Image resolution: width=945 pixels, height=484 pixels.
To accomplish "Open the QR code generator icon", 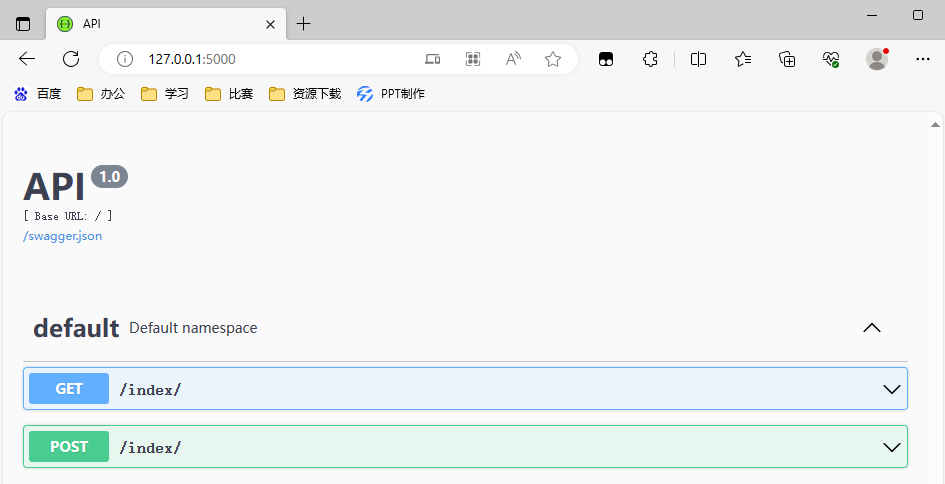I will point(472,59).
